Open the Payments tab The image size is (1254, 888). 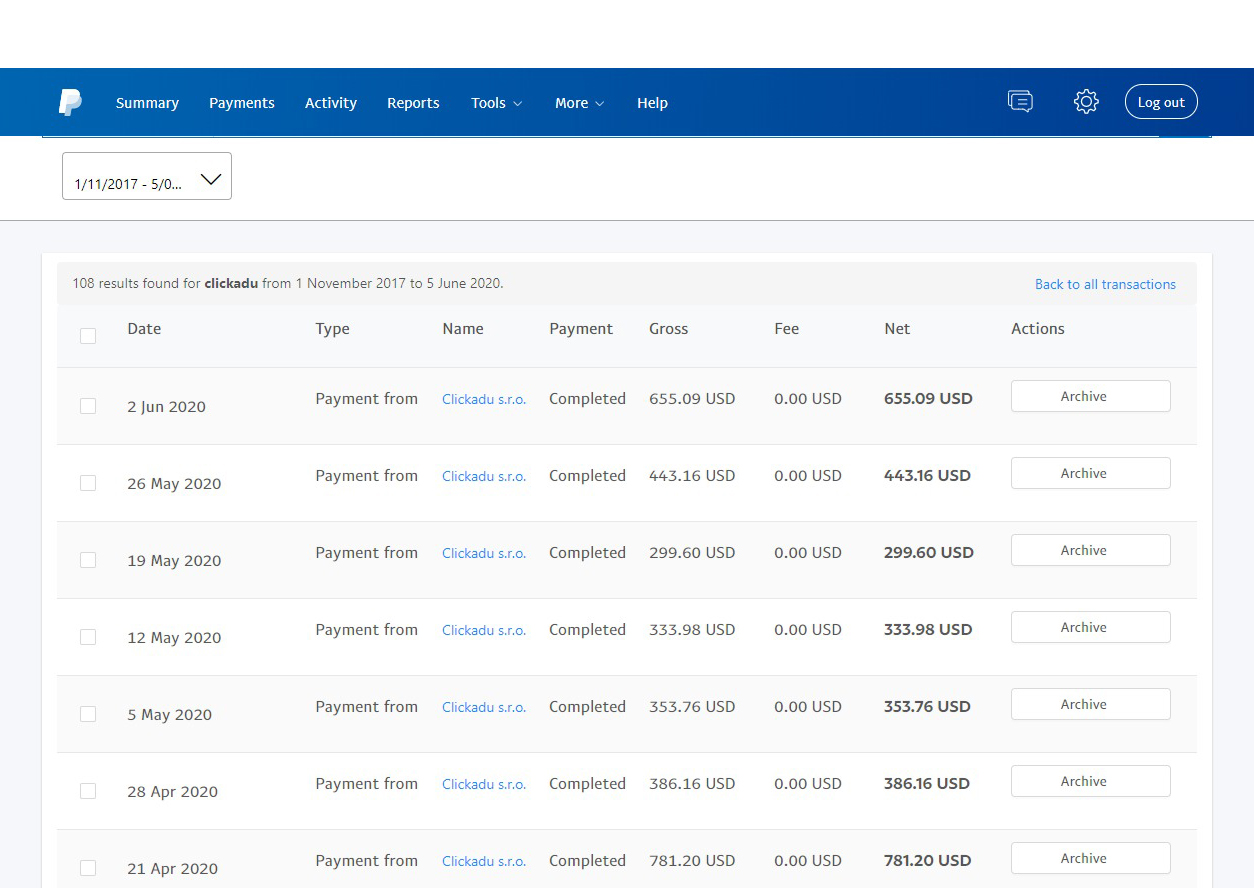pos(242,103)
